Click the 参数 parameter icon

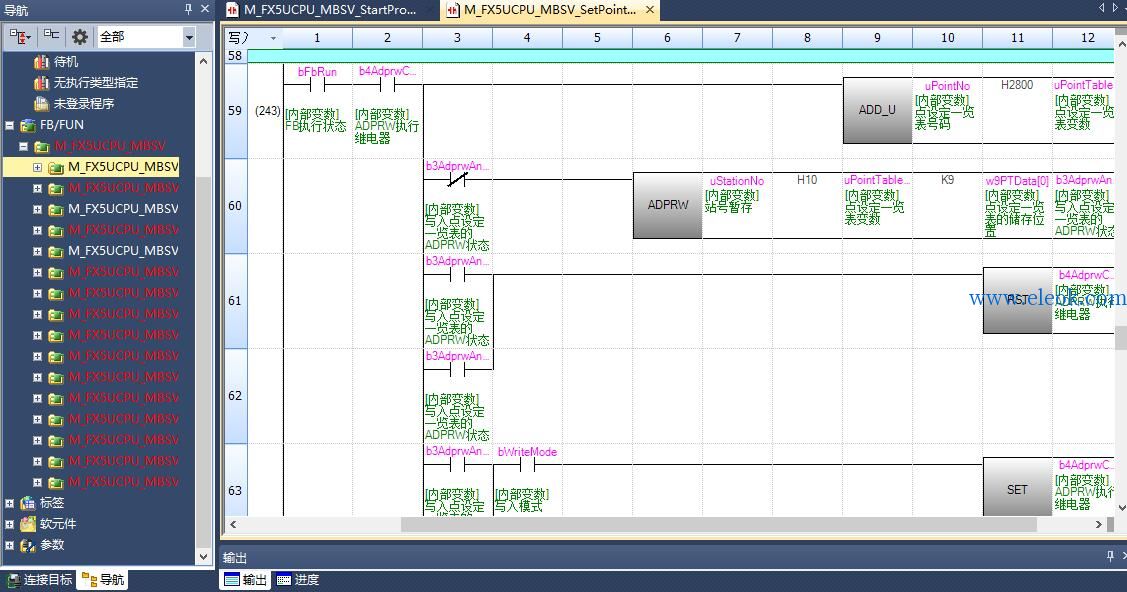coord(28,545)
